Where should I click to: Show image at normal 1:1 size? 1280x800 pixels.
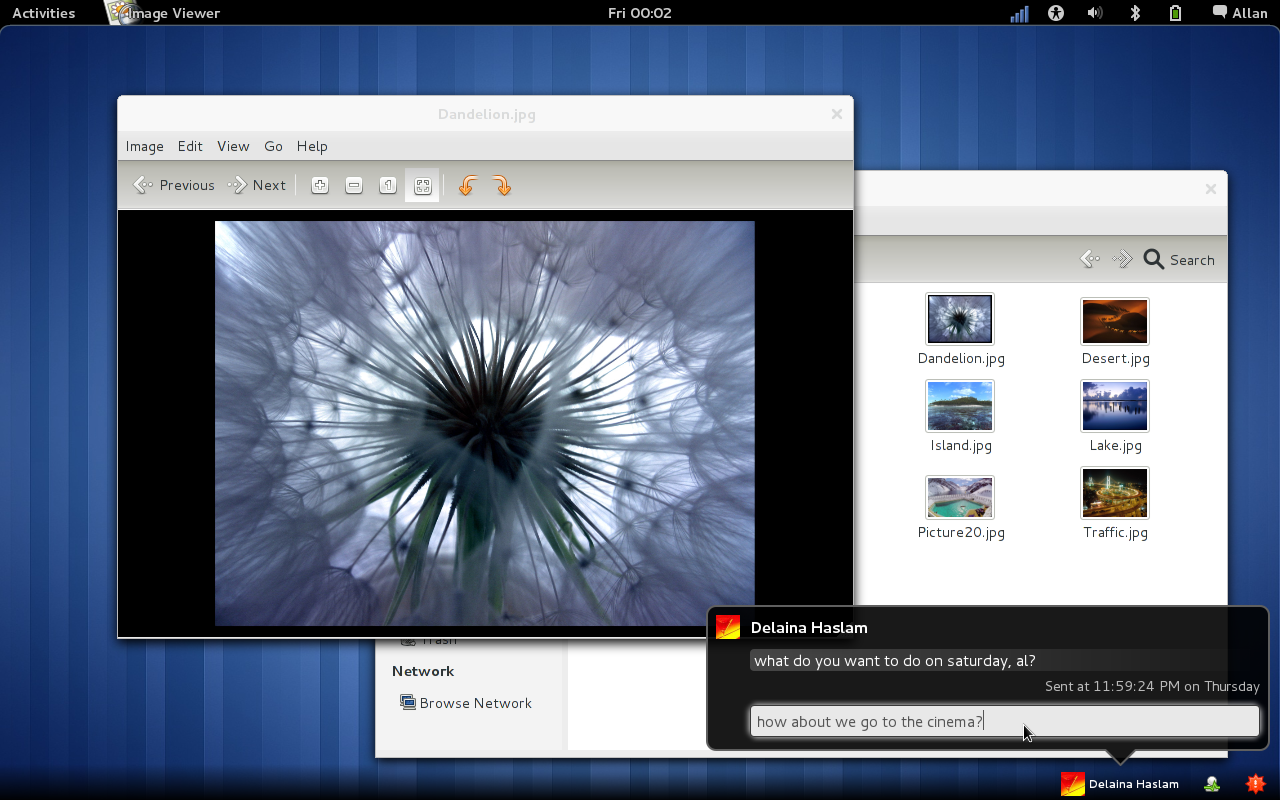[388, 186]
